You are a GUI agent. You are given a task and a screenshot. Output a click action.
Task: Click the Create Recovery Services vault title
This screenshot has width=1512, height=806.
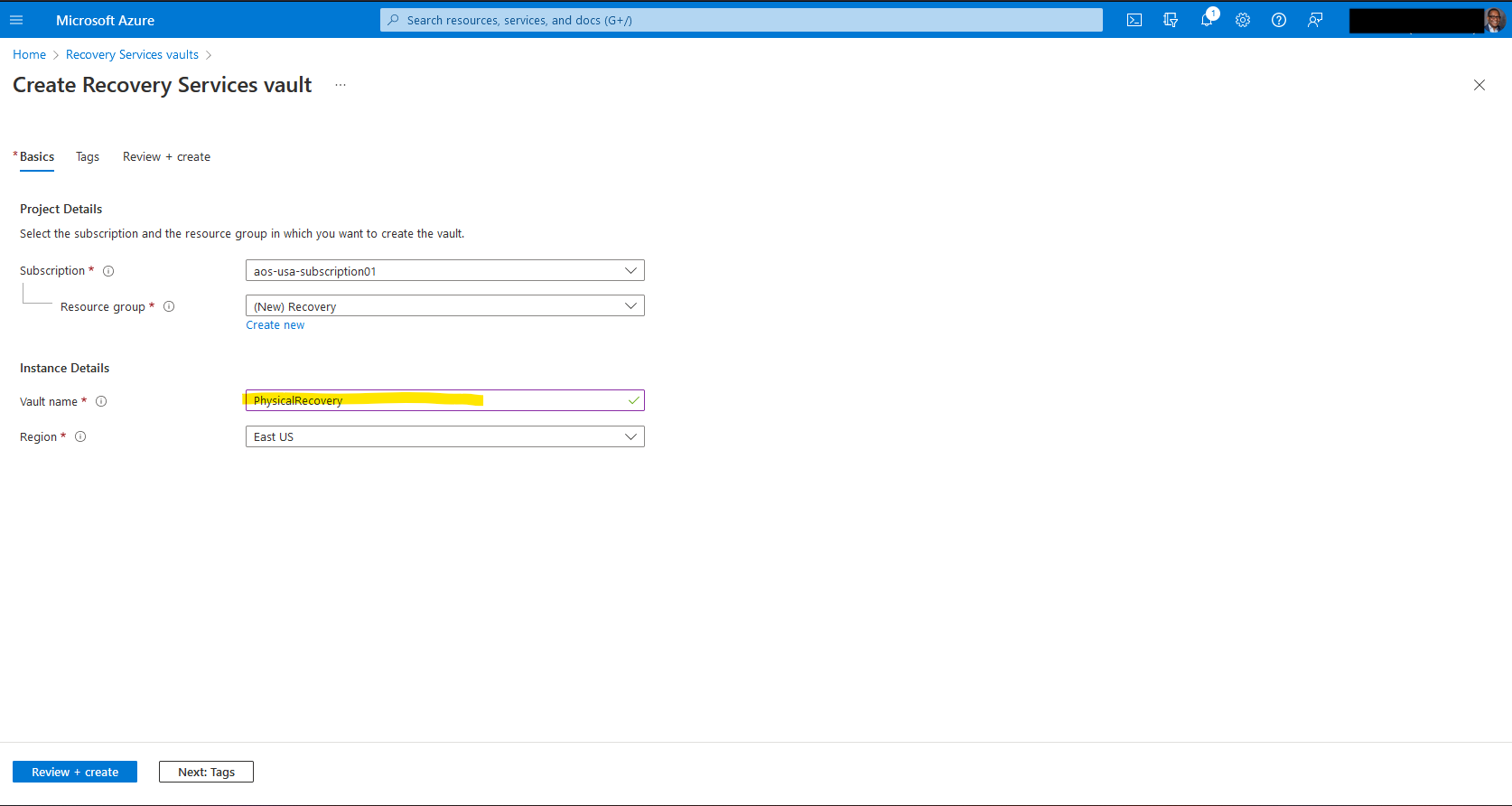coord(163,85)
